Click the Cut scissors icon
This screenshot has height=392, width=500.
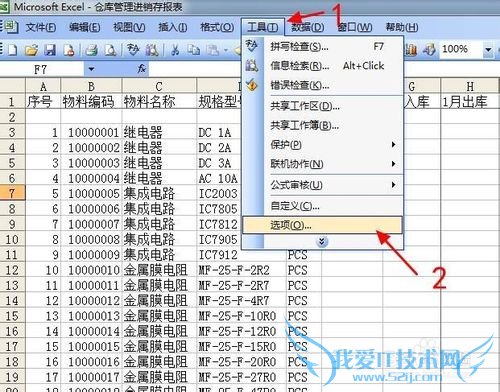click(x=175, y=50)
